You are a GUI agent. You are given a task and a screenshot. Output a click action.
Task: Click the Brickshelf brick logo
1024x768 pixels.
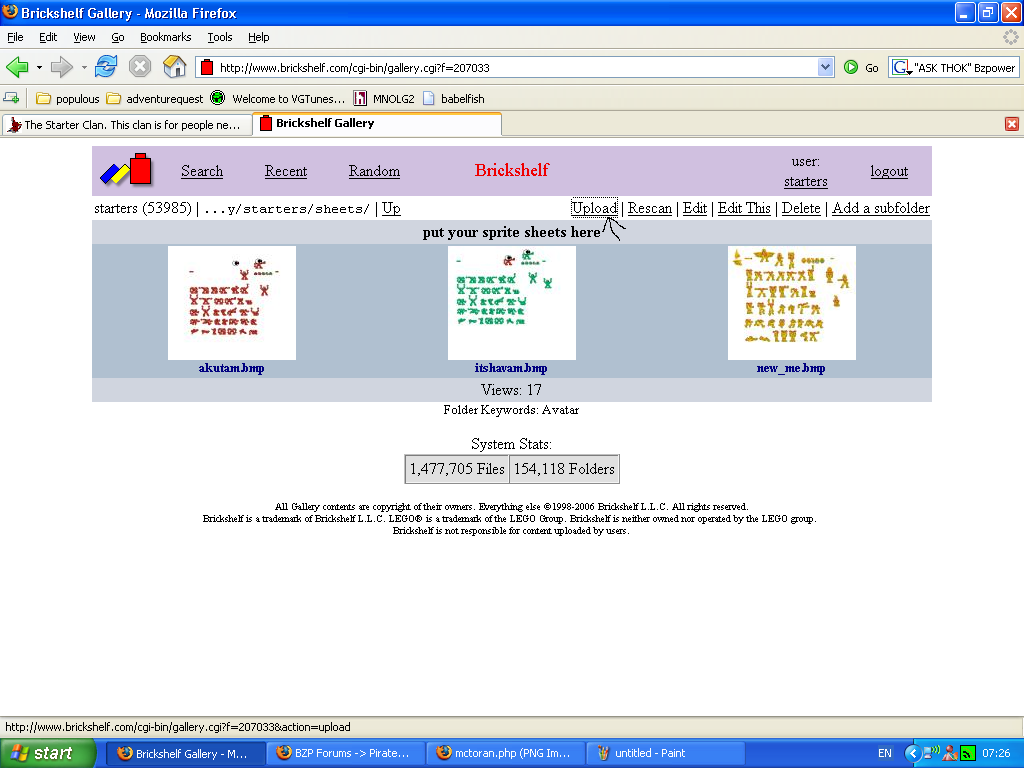click(x=126, y=170)
